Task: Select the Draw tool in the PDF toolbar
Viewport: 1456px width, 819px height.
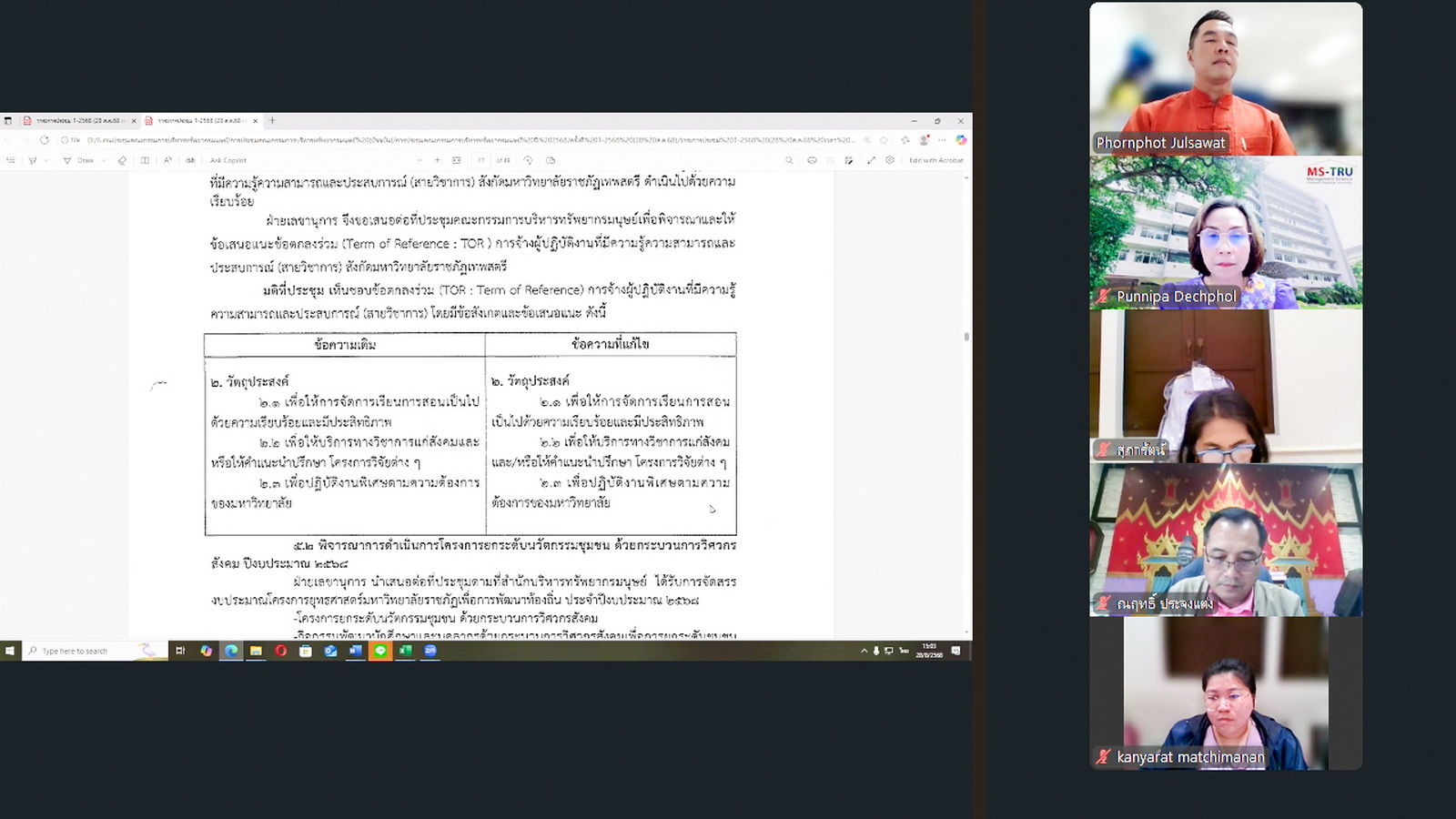Action: (x=78, y=160)
